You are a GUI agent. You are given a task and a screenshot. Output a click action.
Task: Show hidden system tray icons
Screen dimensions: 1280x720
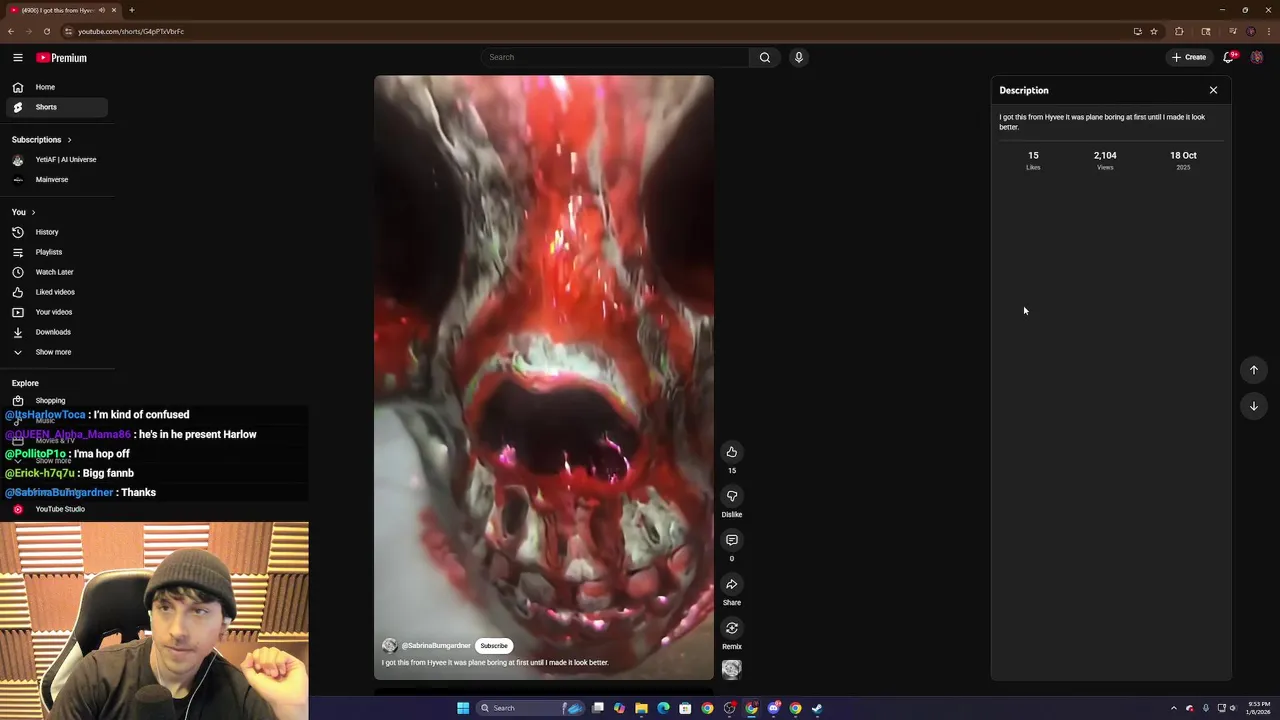click(x=1174, y=708)
